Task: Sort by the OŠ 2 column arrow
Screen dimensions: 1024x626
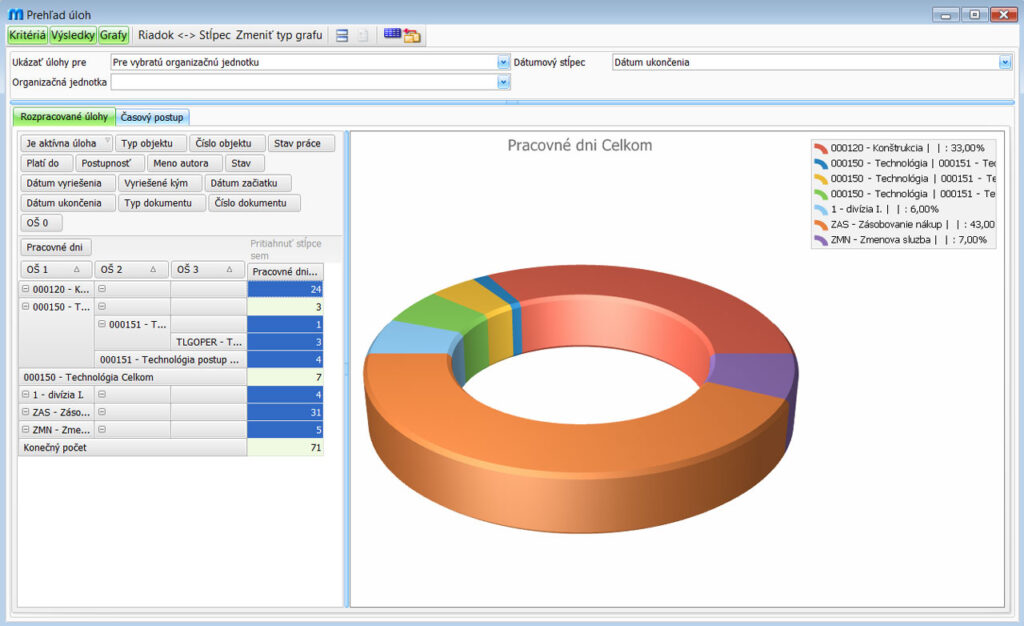Action: coord(152,270)
